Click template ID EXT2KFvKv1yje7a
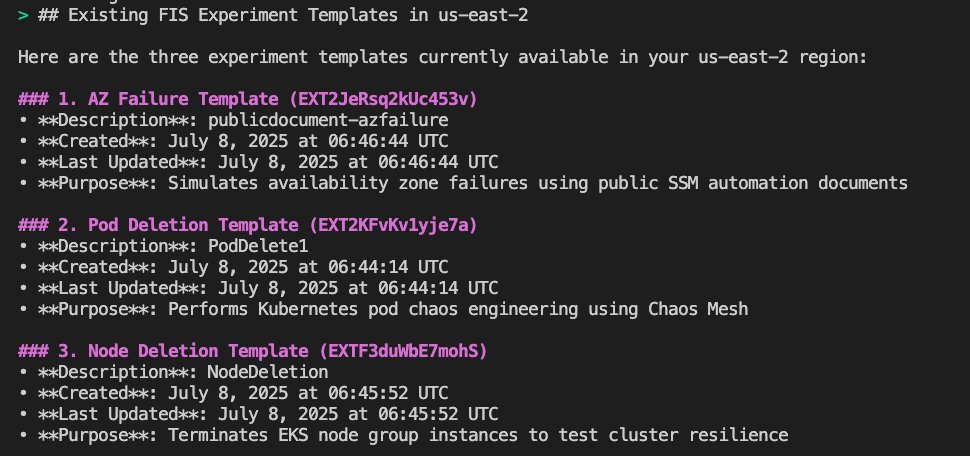Viewport: 970px width, 456px height. click(392, 225)
